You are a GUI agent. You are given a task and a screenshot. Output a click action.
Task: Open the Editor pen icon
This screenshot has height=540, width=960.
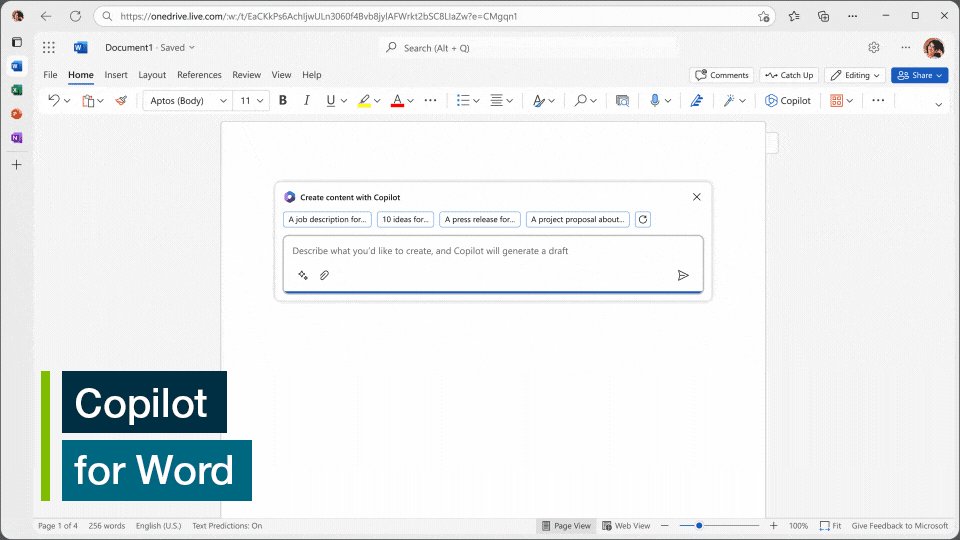click(697, 100)
